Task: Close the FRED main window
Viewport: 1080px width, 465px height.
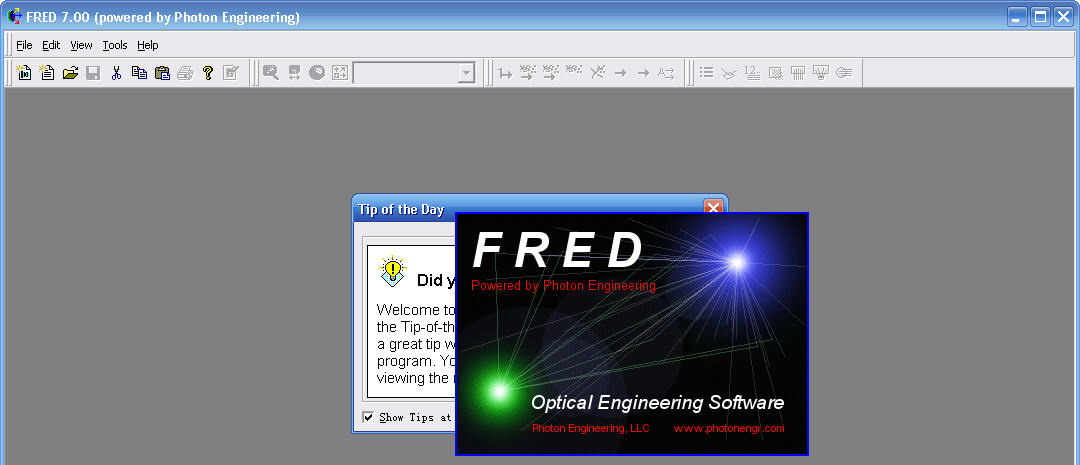Action: pyautogui.click(x=1063, y=17)
